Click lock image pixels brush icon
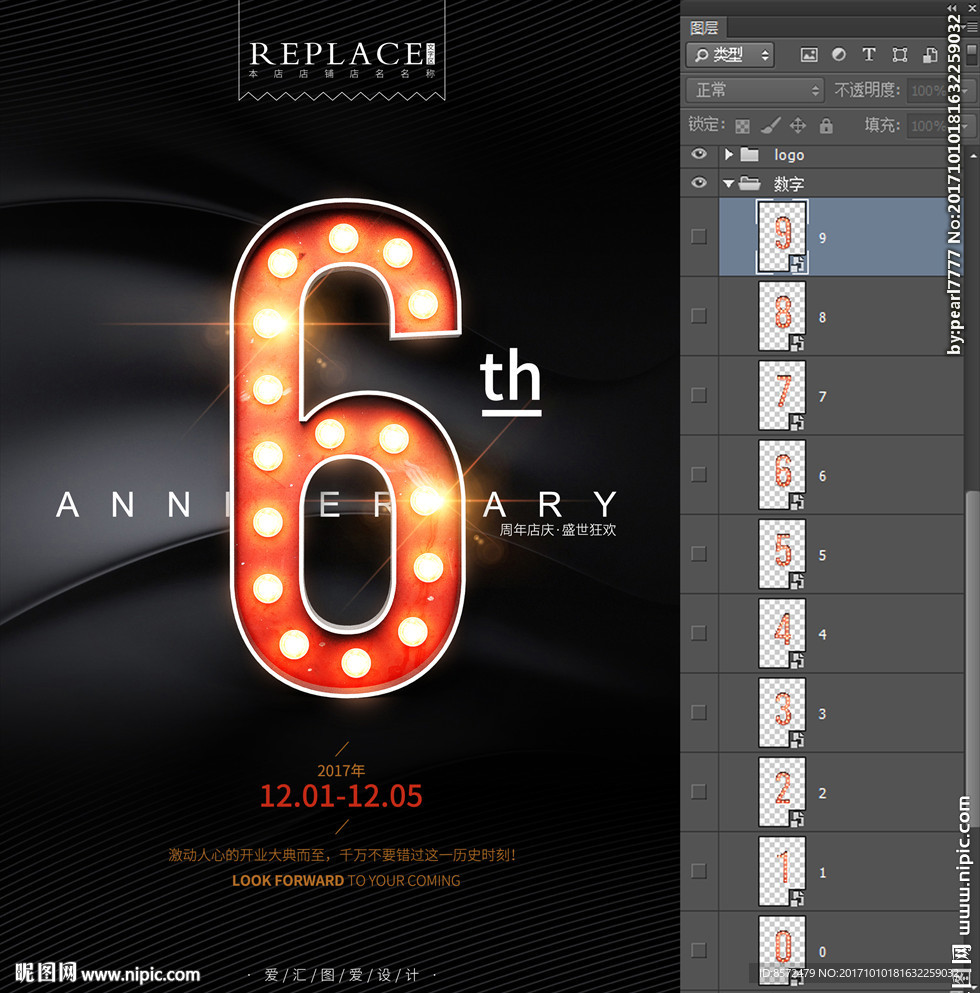980x993 pixels. pyautogui.click(x=770, y=126)
